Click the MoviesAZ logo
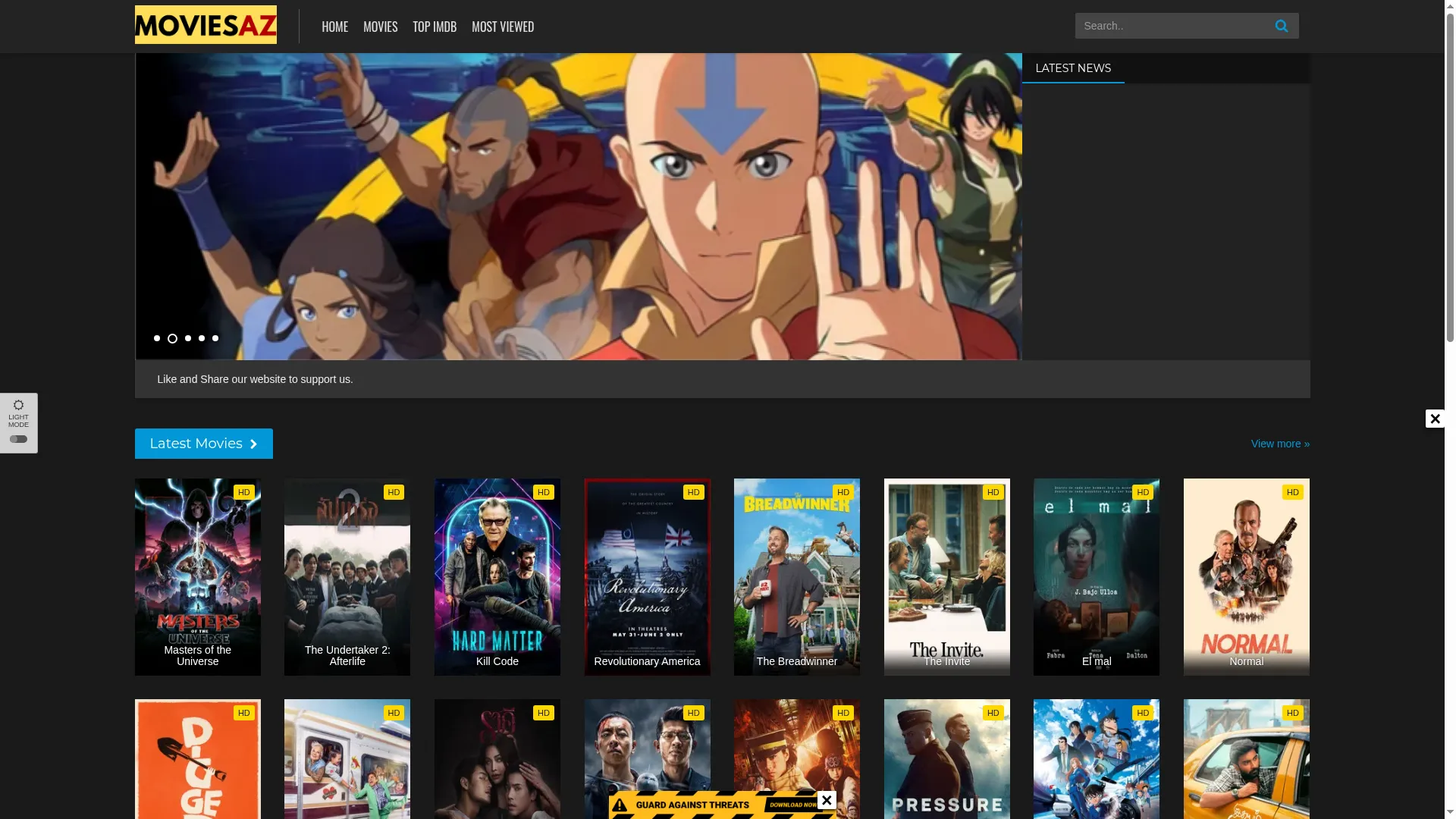 click(x=206, y=25)
